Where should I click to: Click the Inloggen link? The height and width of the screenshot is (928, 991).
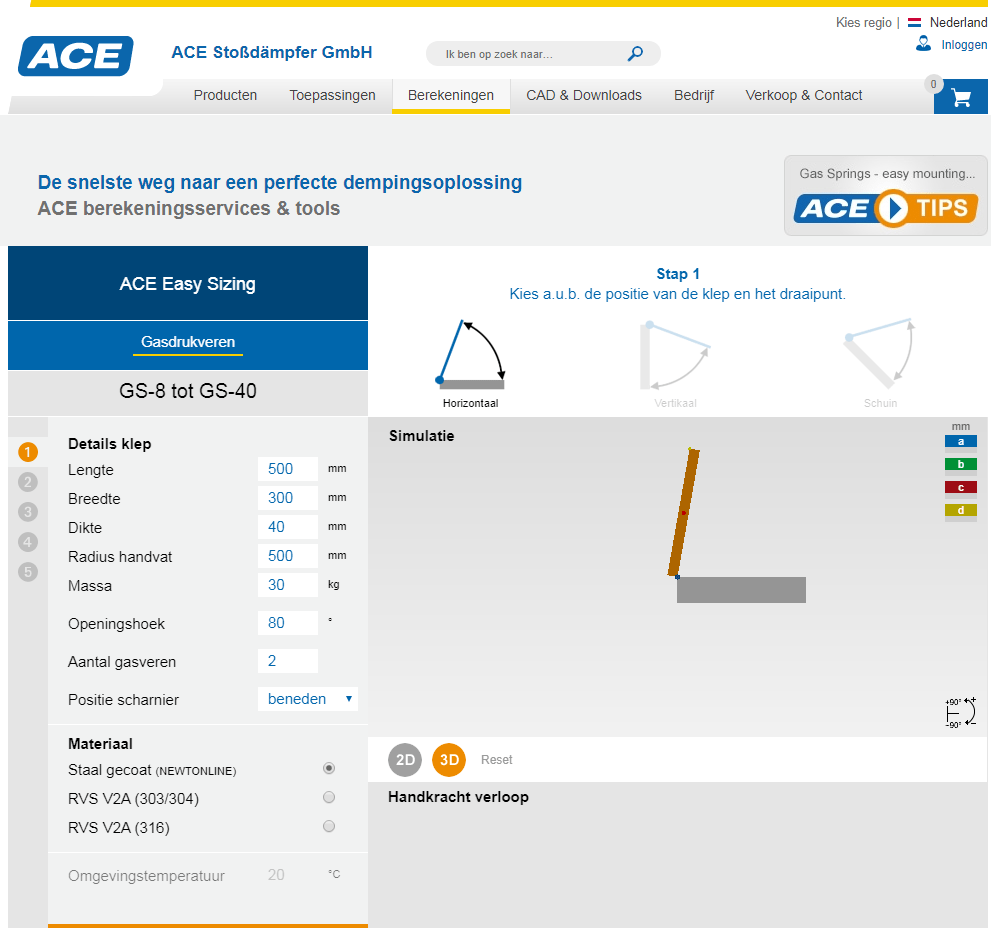[x=964, y=45]
